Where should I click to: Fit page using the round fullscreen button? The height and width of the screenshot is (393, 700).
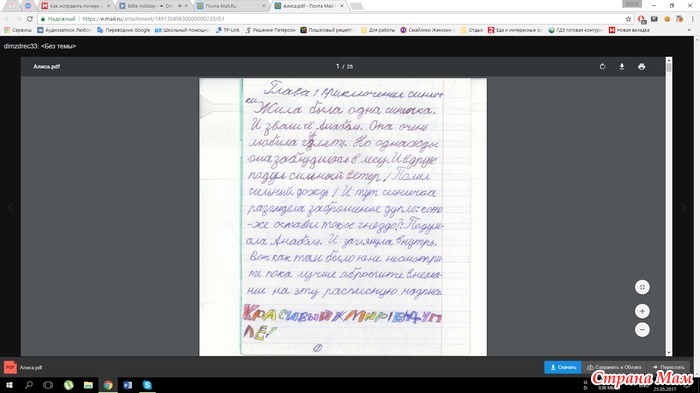coord(642,287)
